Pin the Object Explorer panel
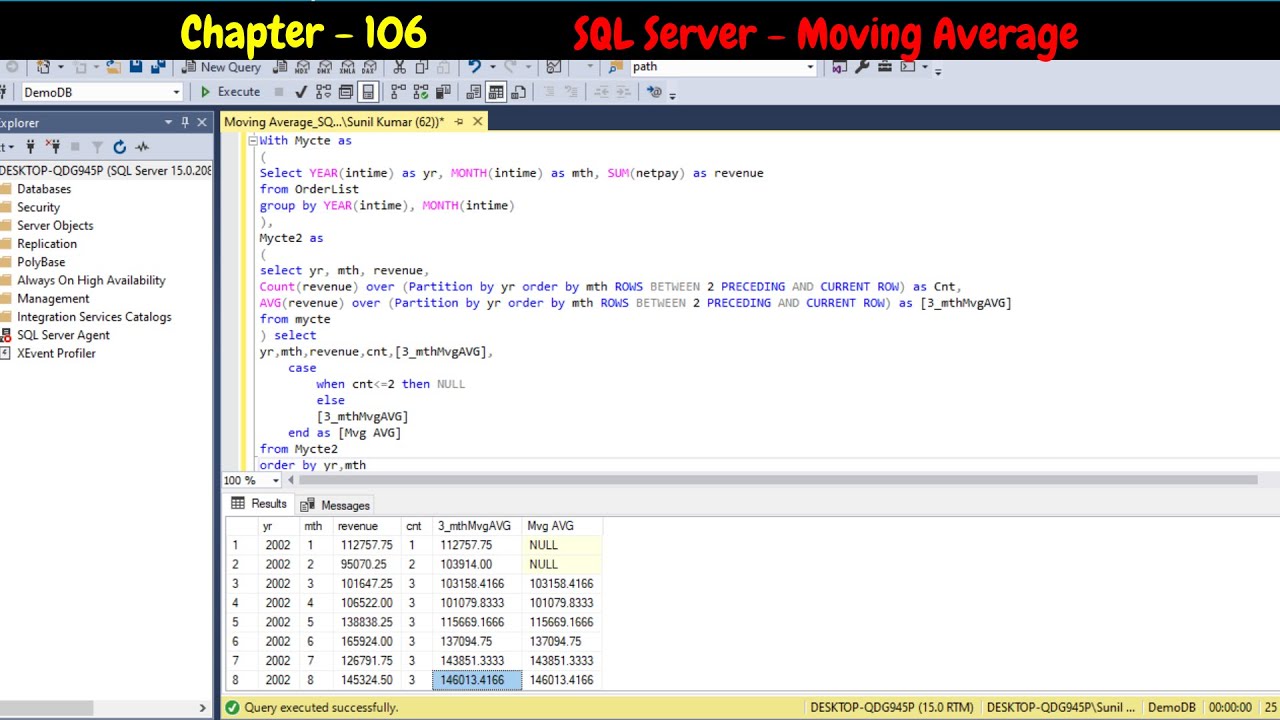This screenshot has width=1280, height=720. coord(185,122)
